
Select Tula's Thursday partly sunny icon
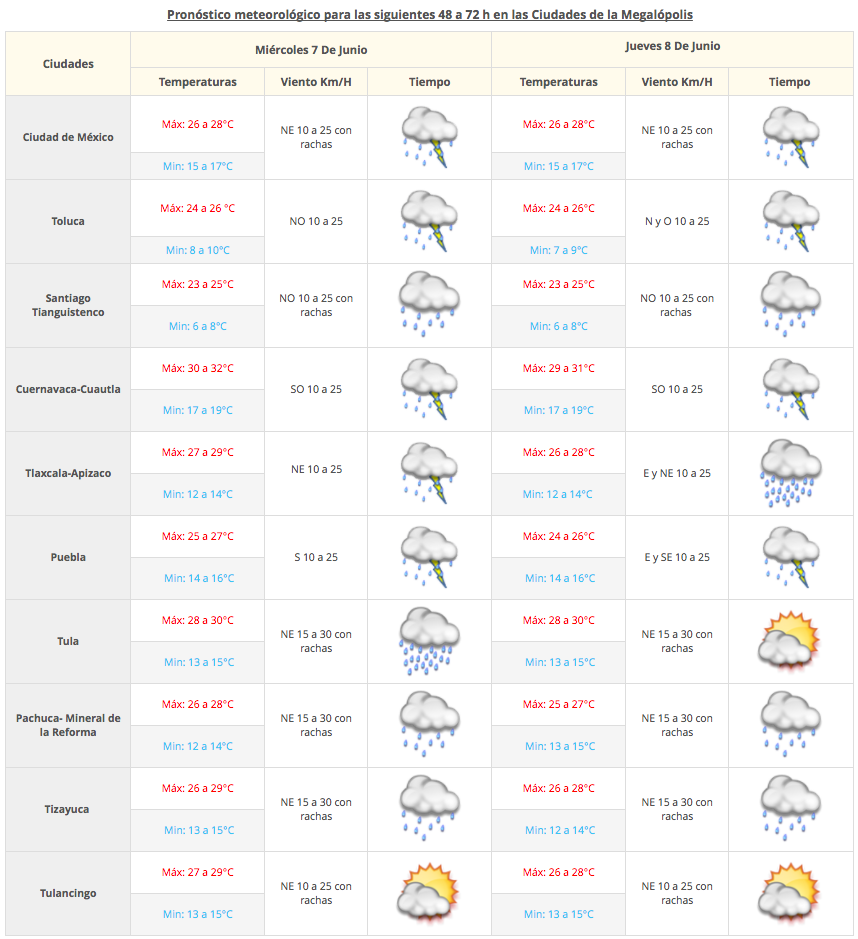(x=790, y=641)
